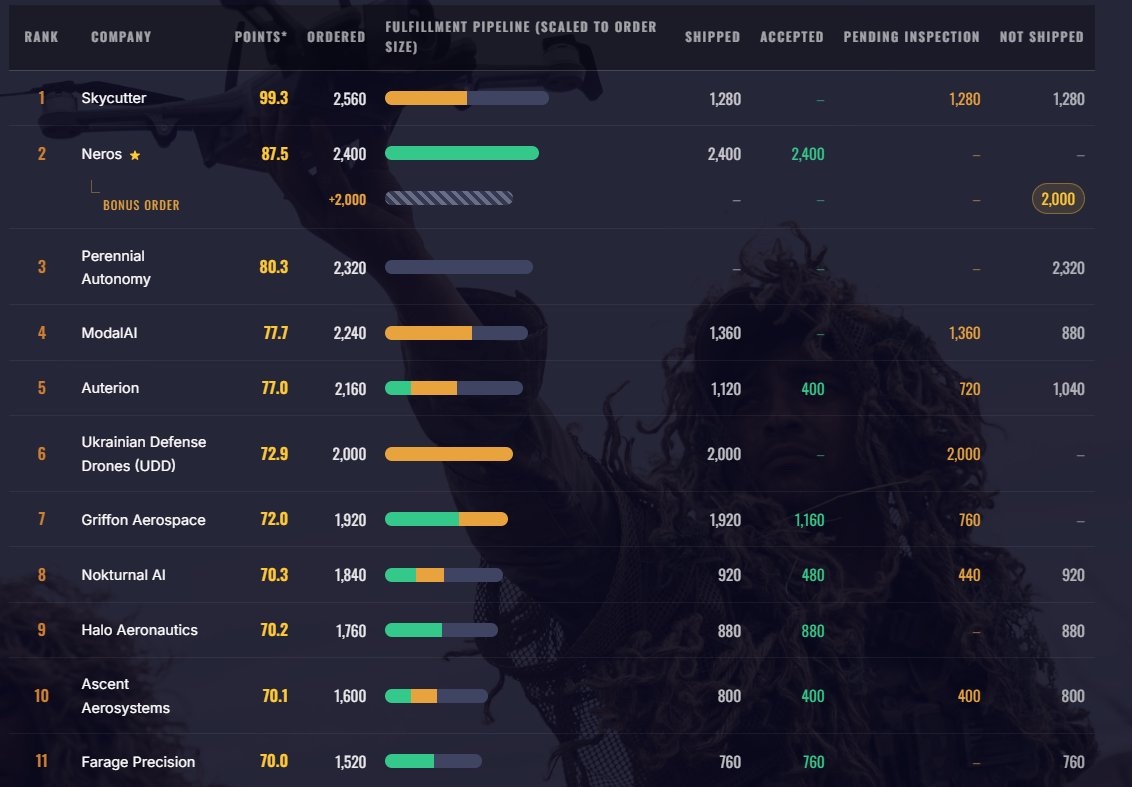Click Perennial Autonomy's empty pipeline bar
1132x787 pixels.
click(x=459, y=267)
